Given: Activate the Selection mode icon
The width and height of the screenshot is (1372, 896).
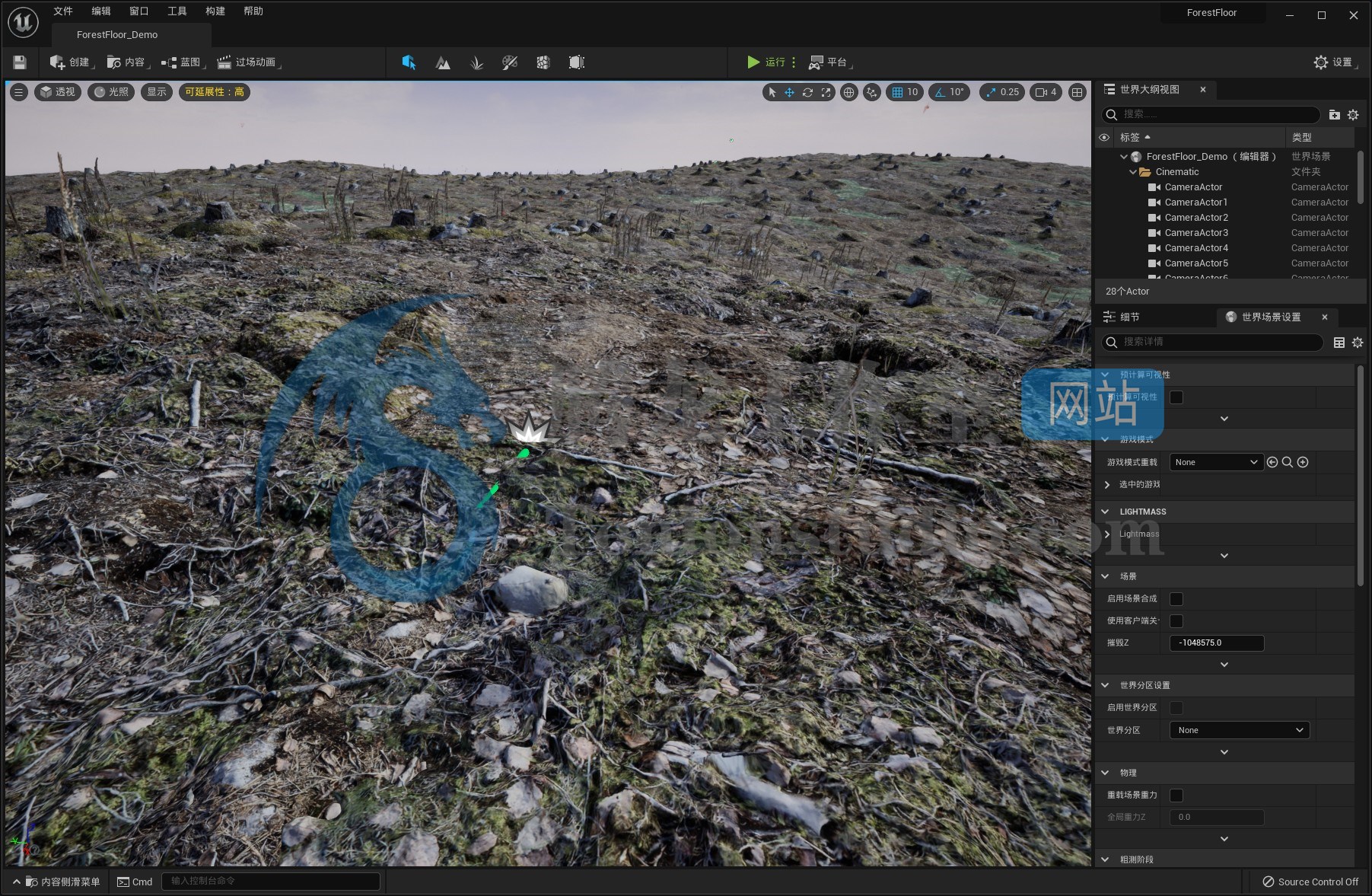Looking at the screenshot, I should pos(409,62).
